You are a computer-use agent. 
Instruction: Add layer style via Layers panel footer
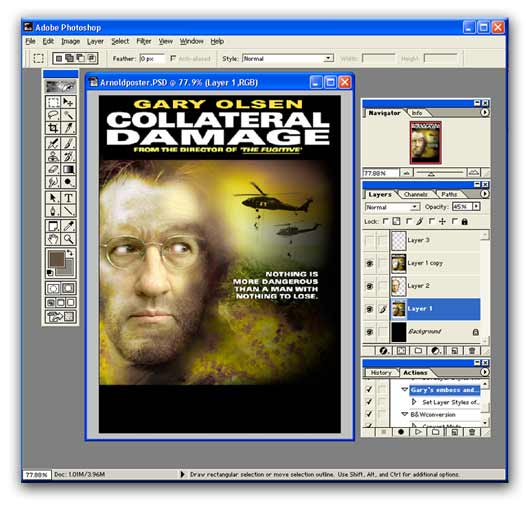(x=384, y=351)
